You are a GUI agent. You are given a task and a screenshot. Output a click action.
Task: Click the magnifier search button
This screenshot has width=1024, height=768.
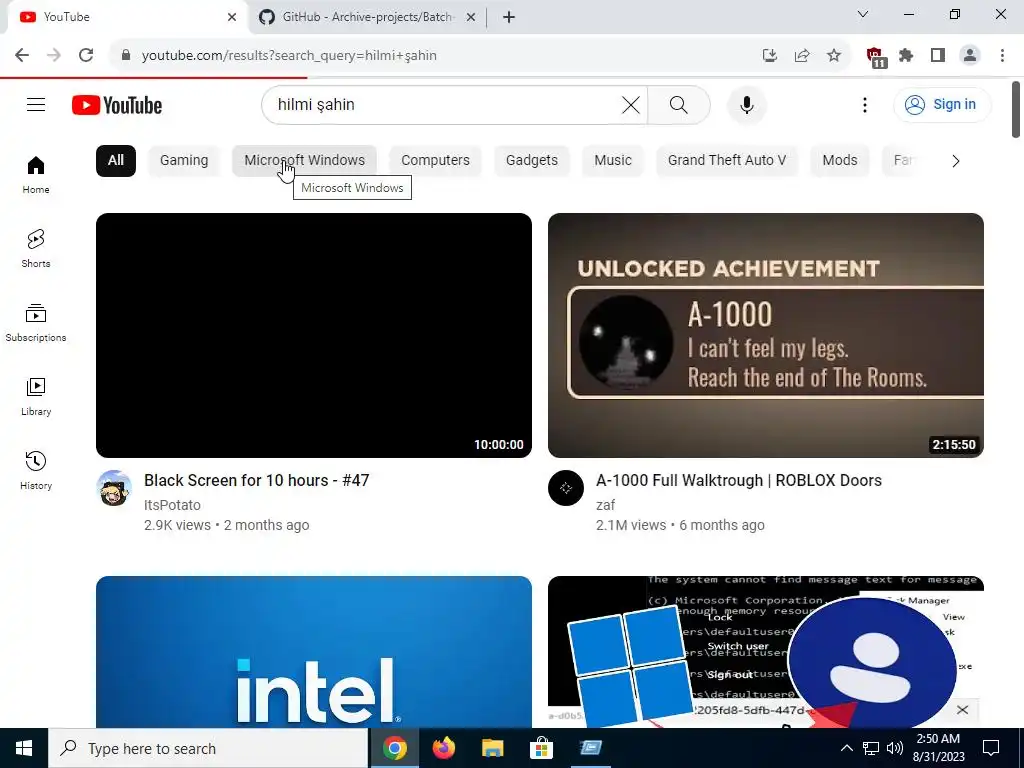679,104
